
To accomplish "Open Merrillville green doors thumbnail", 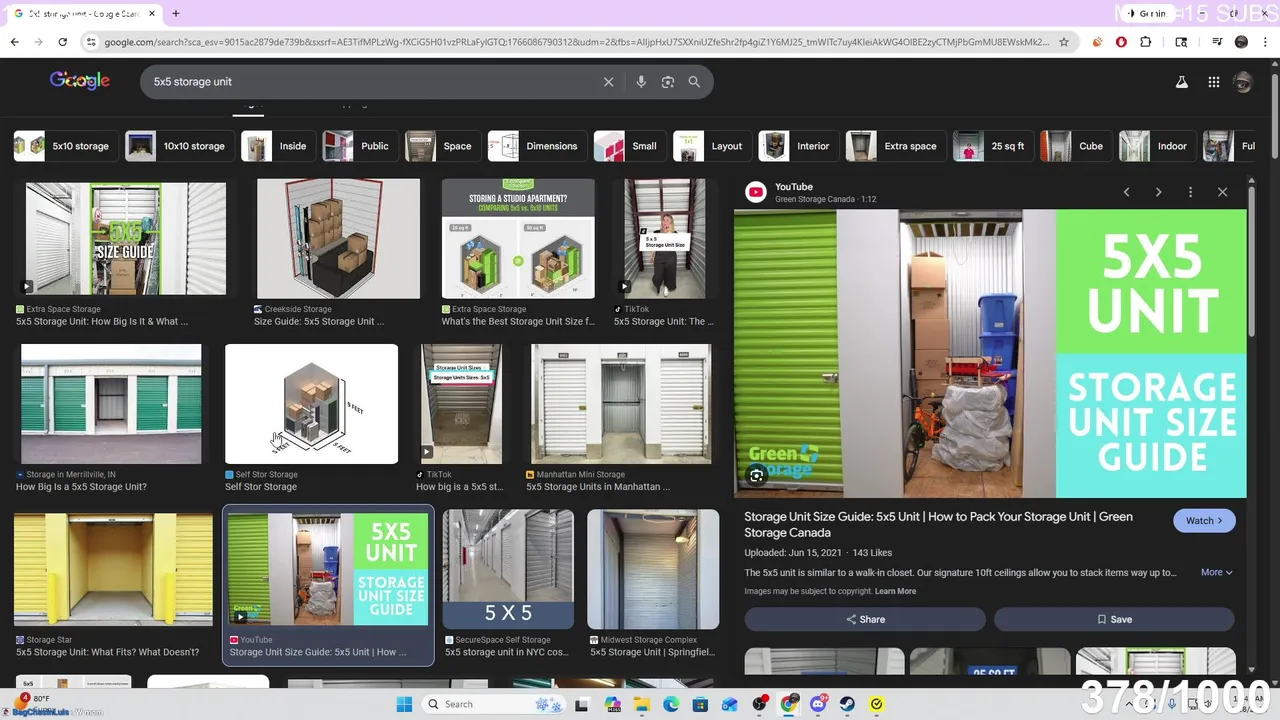I will (111, 404).
